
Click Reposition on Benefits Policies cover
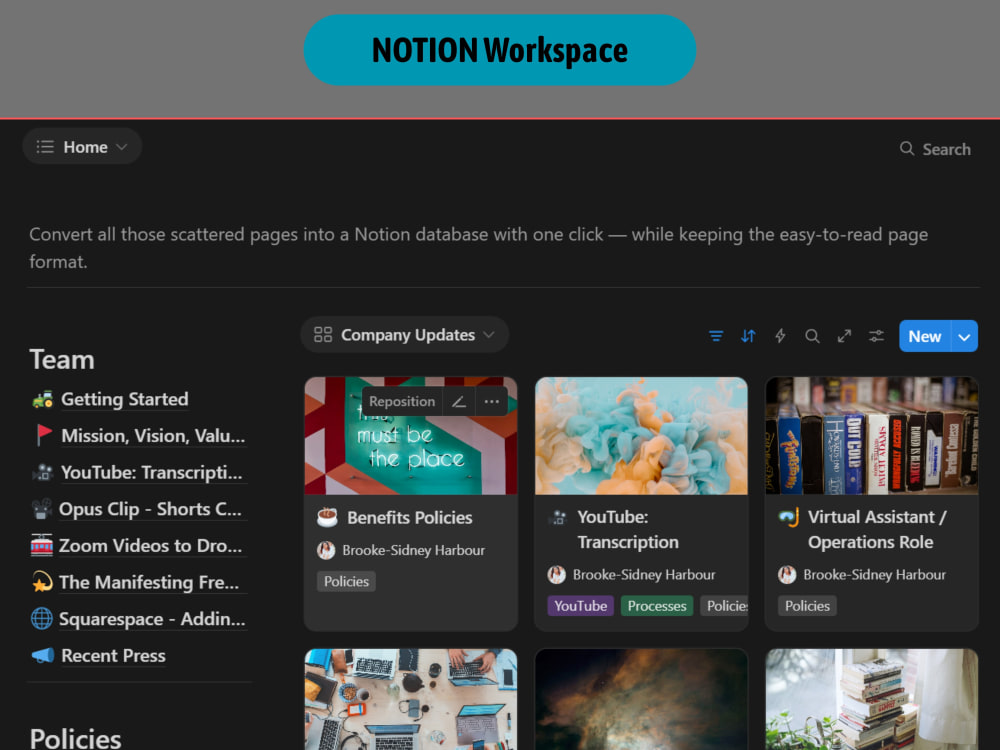(402, 402)
